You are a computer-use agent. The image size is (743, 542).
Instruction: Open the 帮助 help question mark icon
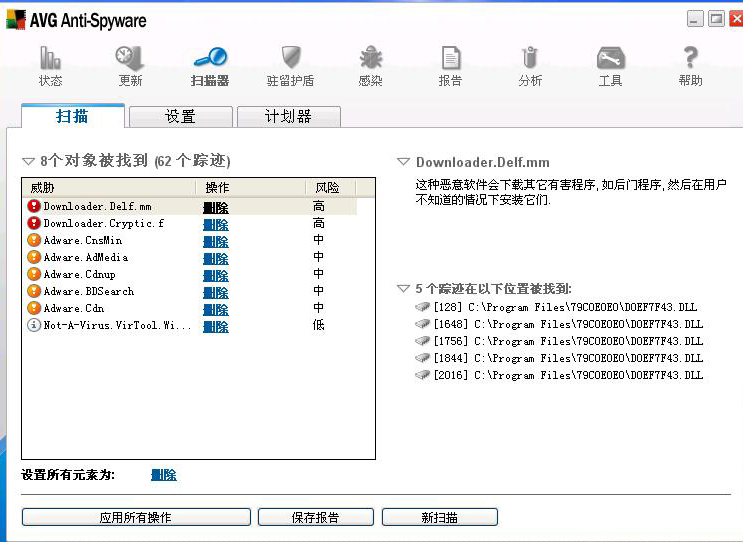point(690,58)
